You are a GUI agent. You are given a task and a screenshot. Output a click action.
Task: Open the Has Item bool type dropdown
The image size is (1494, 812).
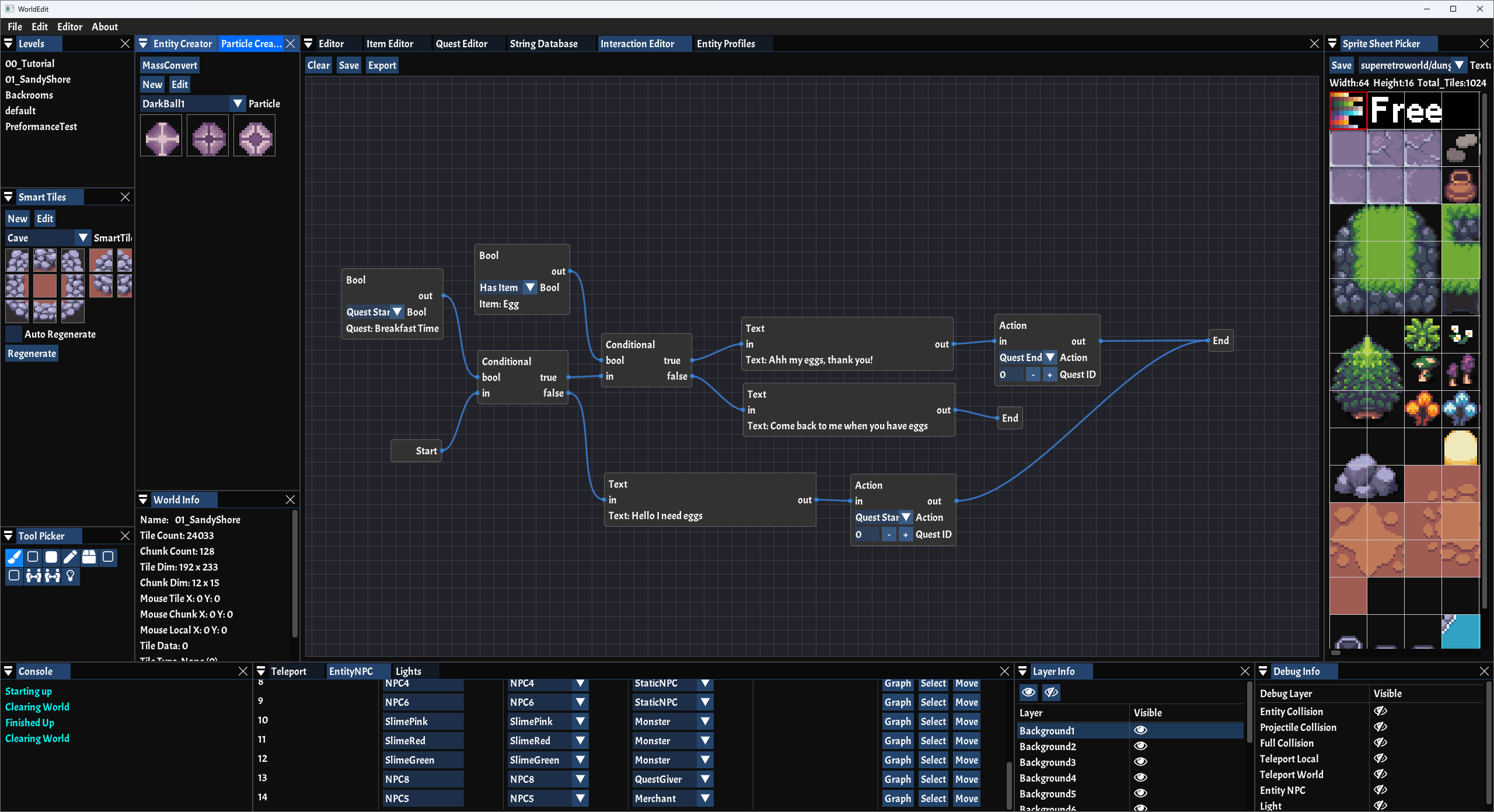pyautogui.click(x=507, y=288)
